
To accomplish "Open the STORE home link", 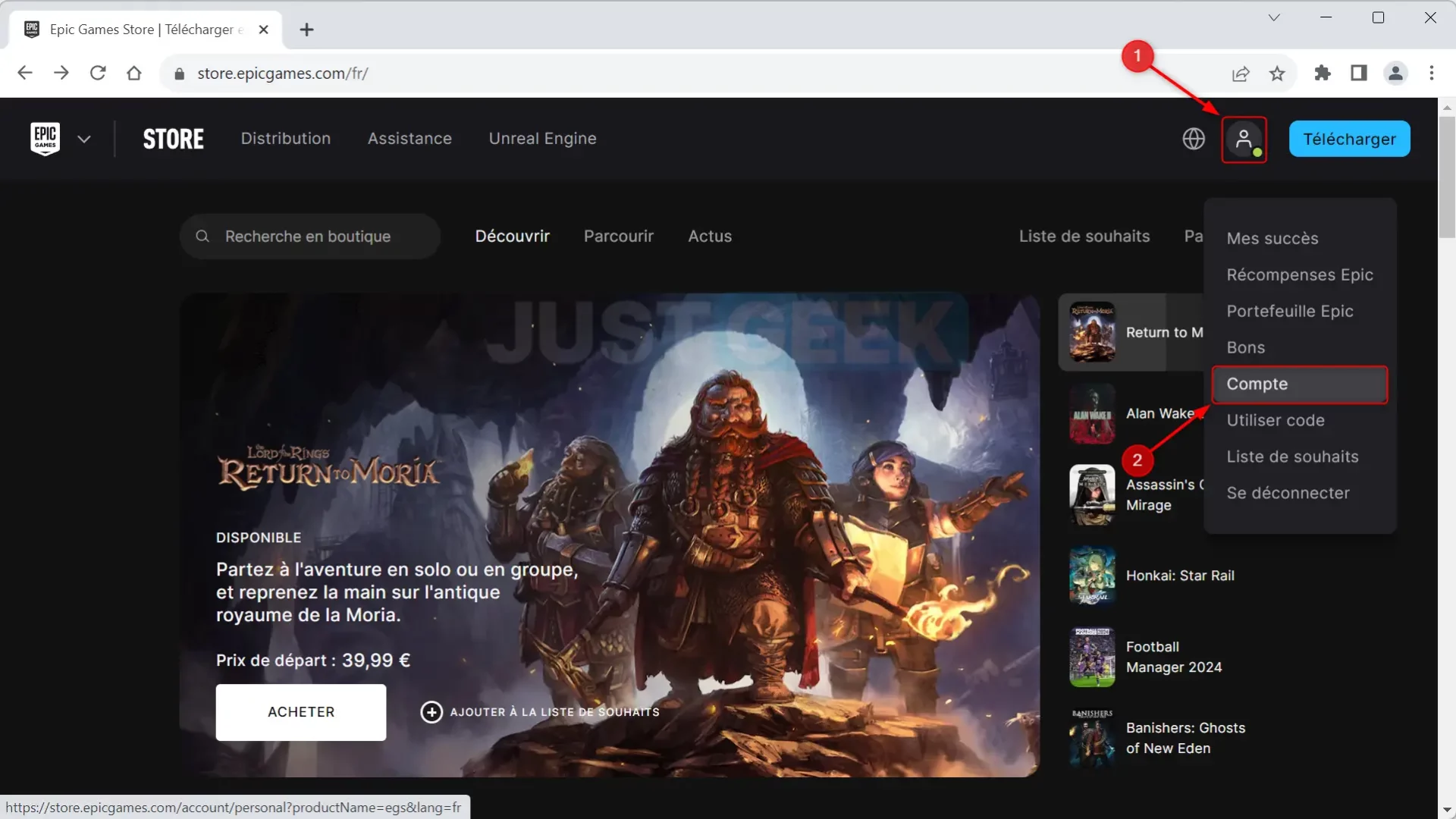I will (x=174, y=139).
